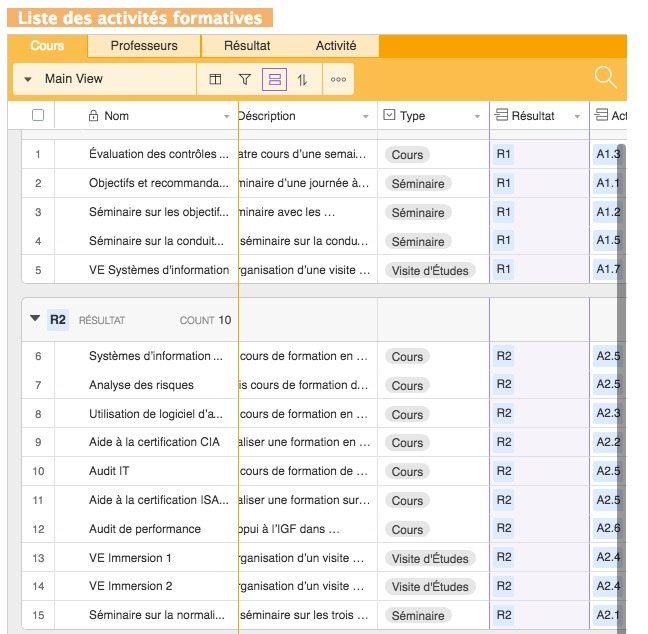Image resolution: width=648 pixels, height=634 pixels.
Task: Click the A2.3 link in row 8
Action: pyautogui.click(x=608, y=413)
